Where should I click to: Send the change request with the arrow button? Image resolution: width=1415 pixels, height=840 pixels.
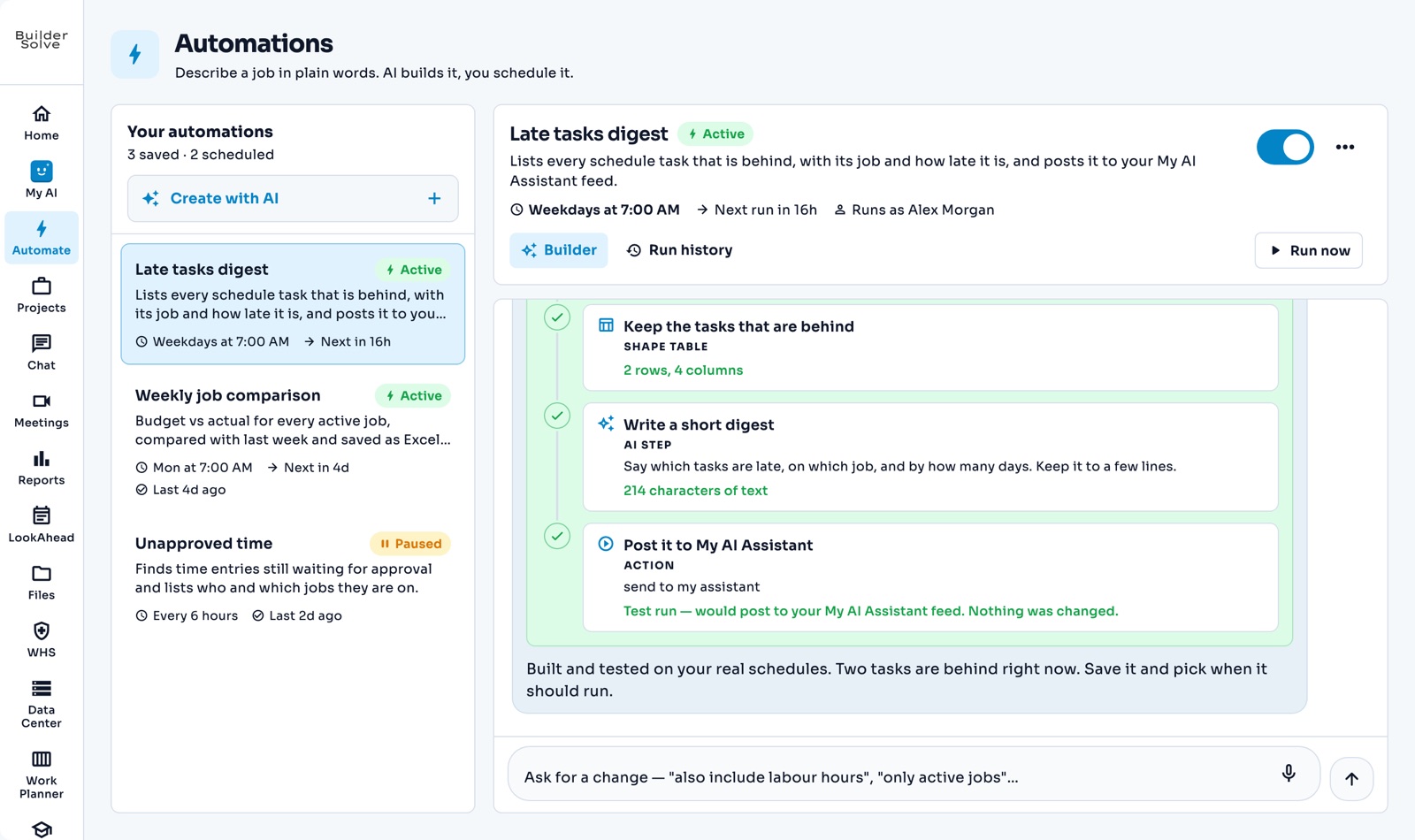coord(1351,779)
